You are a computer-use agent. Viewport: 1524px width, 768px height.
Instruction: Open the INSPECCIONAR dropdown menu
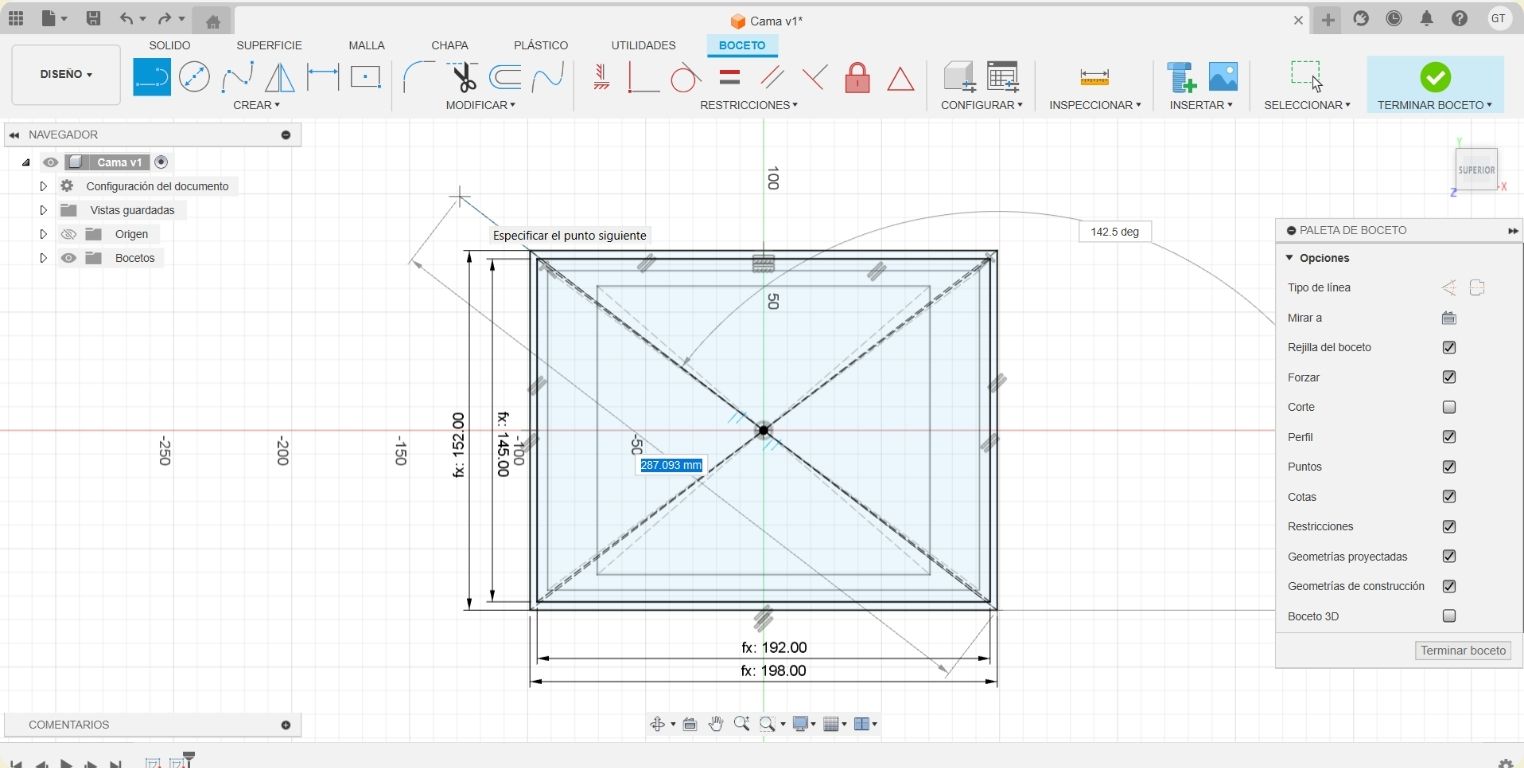[x=1095, y=105]
